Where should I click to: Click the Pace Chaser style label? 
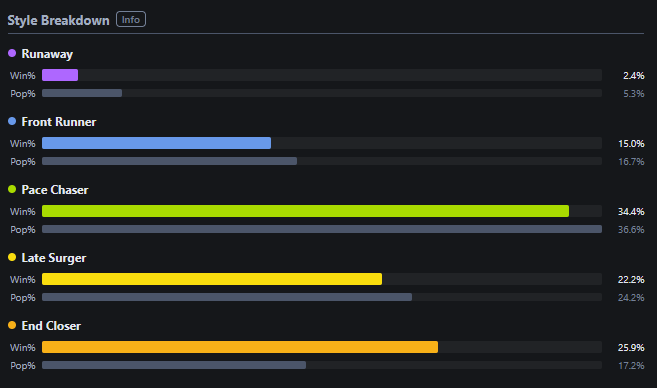(x=55, y=190)
